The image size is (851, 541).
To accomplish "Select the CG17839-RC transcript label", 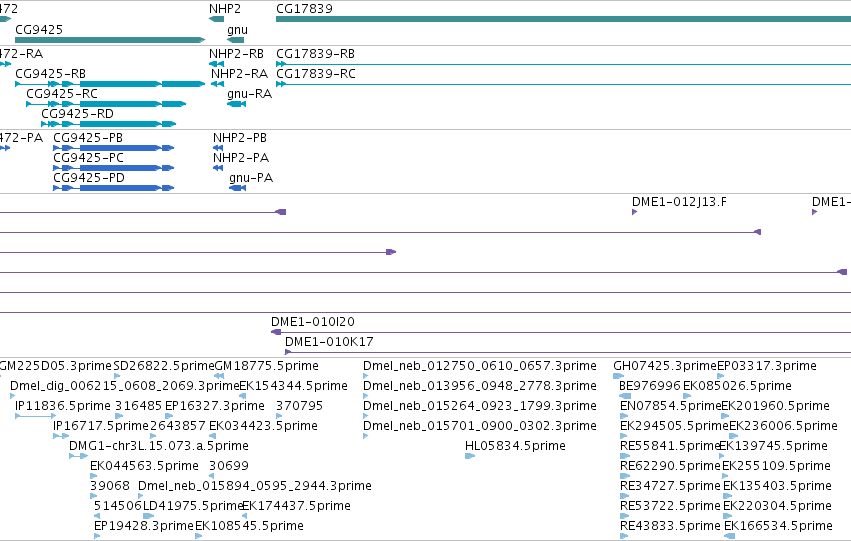I will point(316,74).
